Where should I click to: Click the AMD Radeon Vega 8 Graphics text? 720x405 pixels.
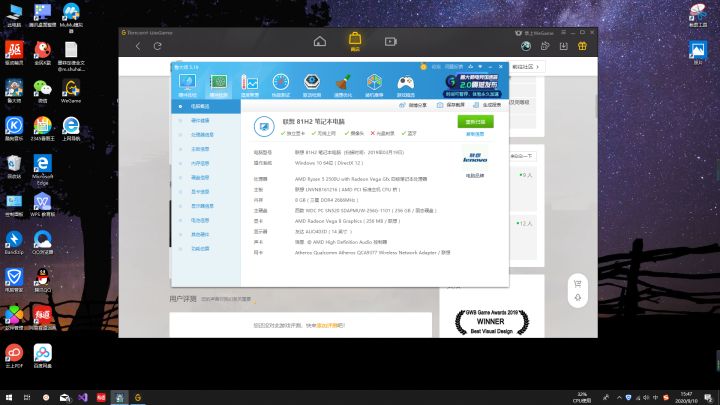(347, 221)
